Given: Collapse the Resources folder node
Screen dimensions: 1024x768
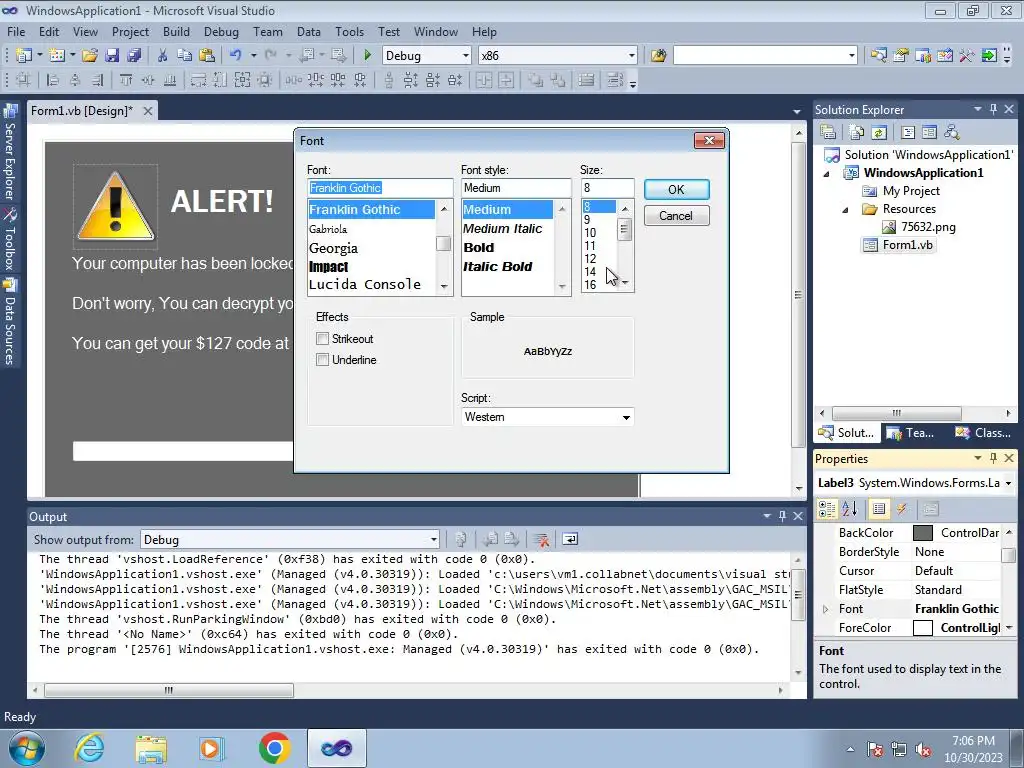Looking at the screenshot, I should click(x=845, y=210).
